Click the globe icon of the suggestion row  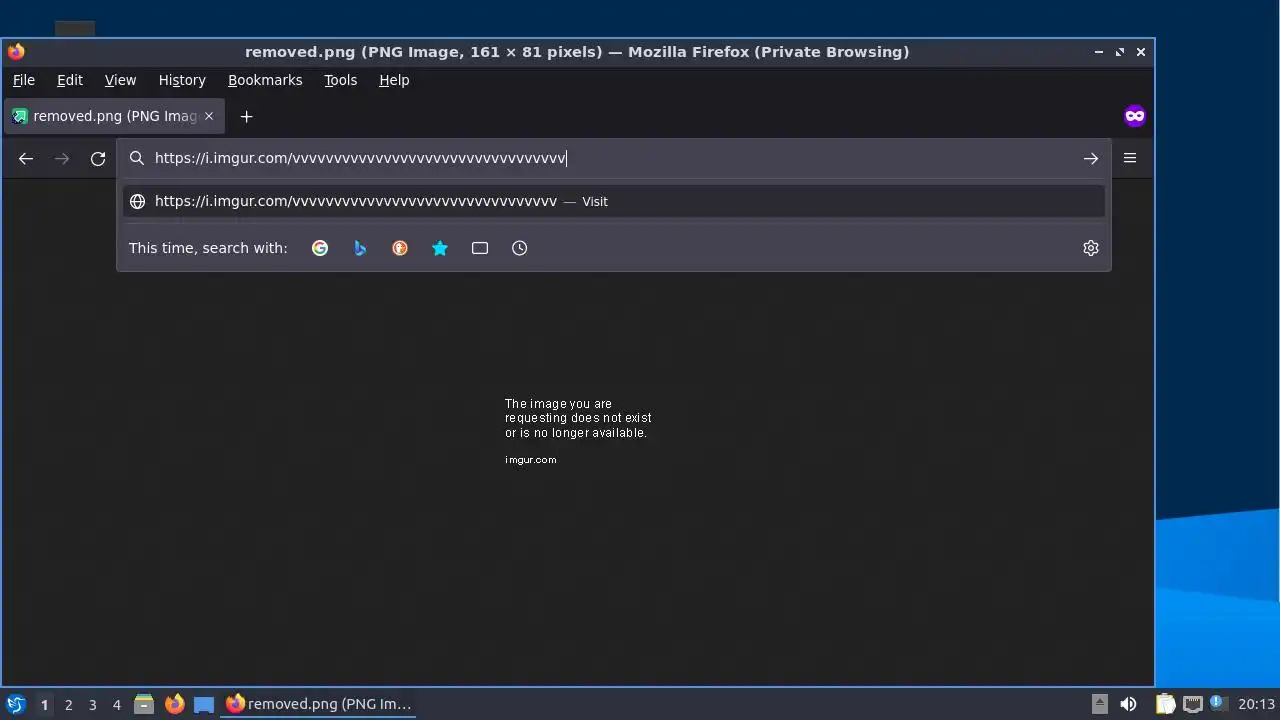point(138,201)
